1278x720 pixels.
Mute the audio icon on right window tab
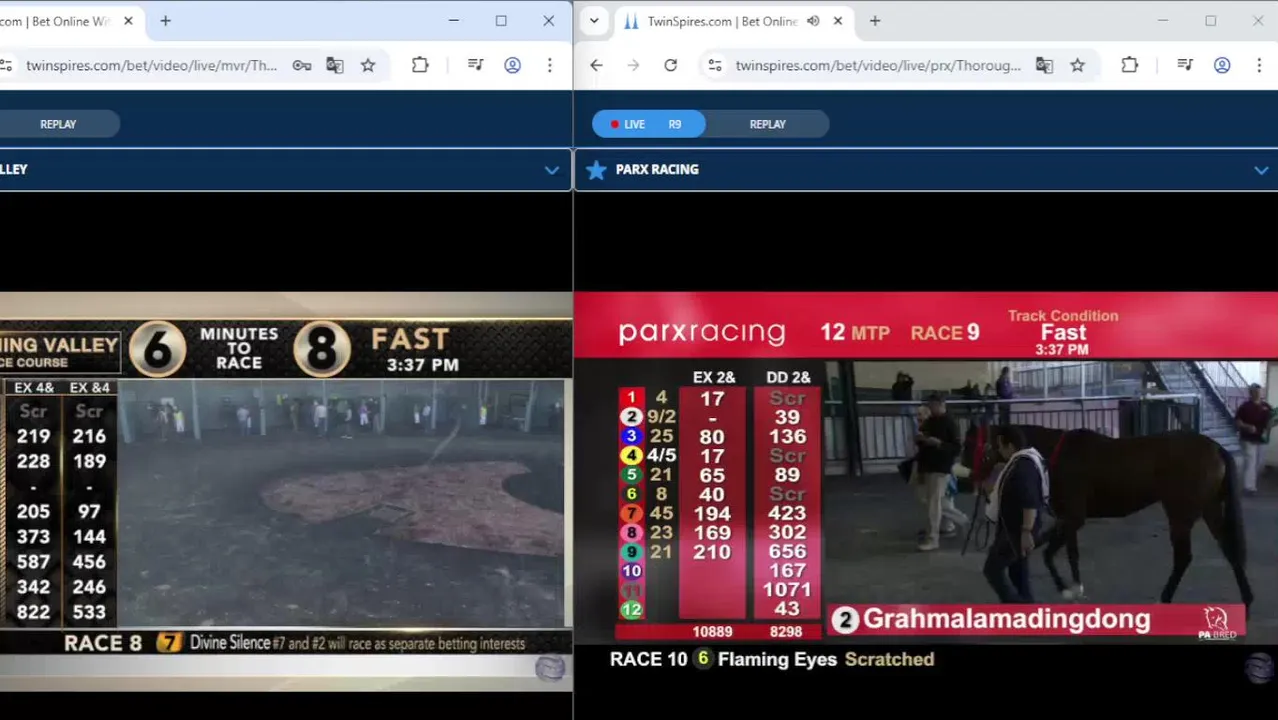pyautogui.click(x=813, y=21)
